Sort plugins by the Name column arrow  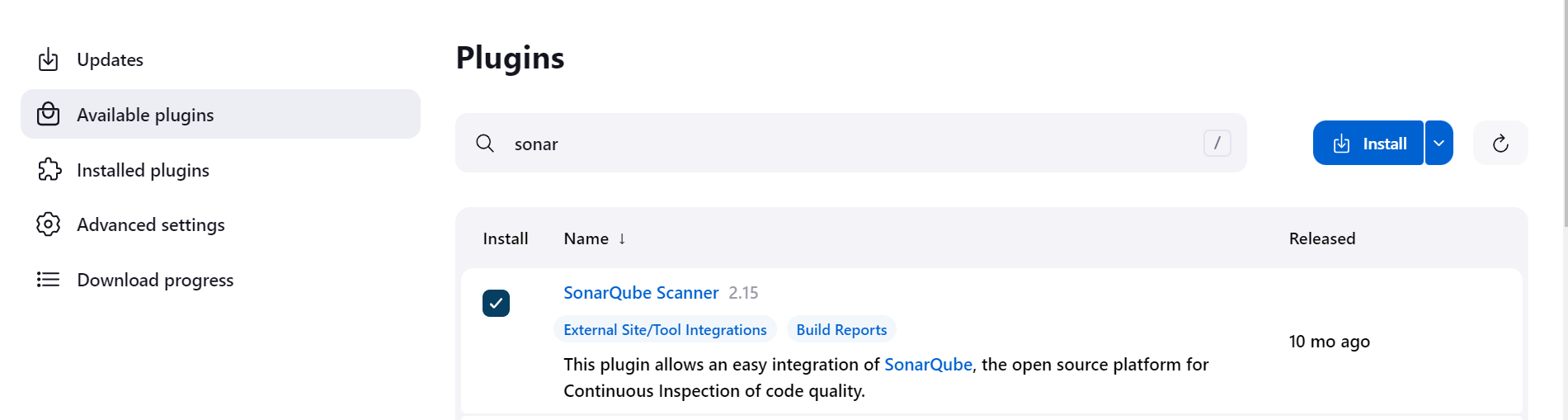click(622, 238)
